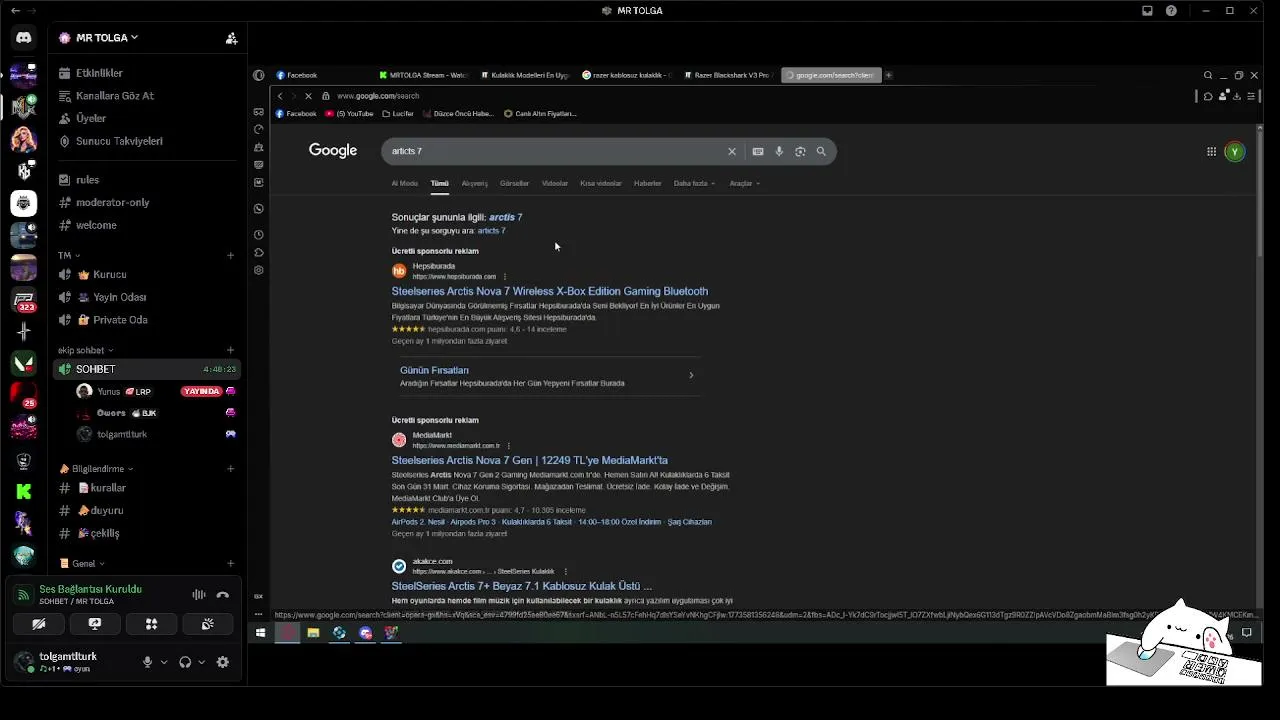Open Windows Start button in taskbar
The width and height of the screenshot is (1280, 720).
[260, 632]
